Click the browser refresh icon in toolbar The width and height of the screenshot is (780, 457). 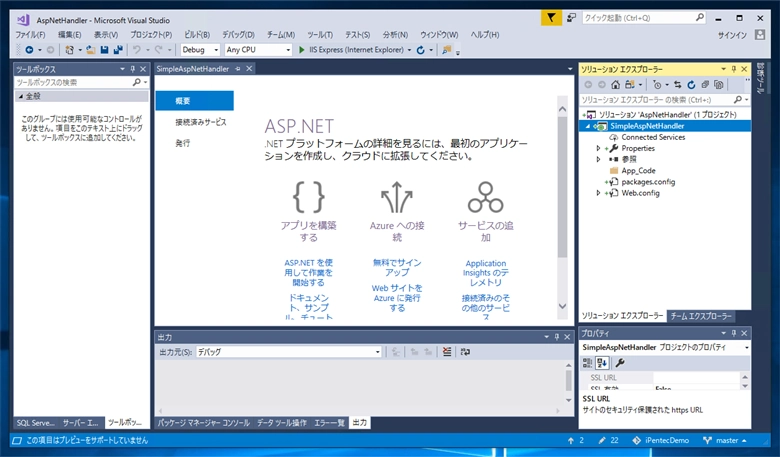pyautogui.click(x=420, y=50)
